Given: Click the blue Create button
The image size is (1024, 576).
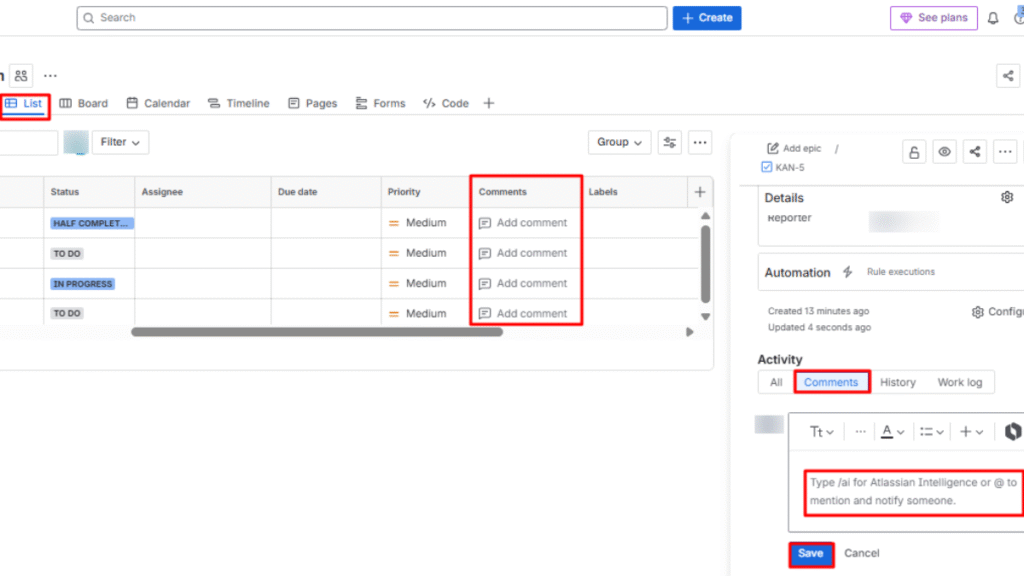Looking at the screenshot, I should 707,18.
